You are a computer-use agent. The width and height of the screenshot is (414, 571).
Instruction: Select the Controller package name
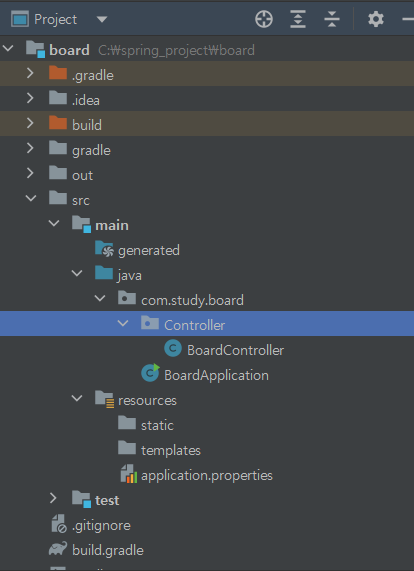point(194,325)
